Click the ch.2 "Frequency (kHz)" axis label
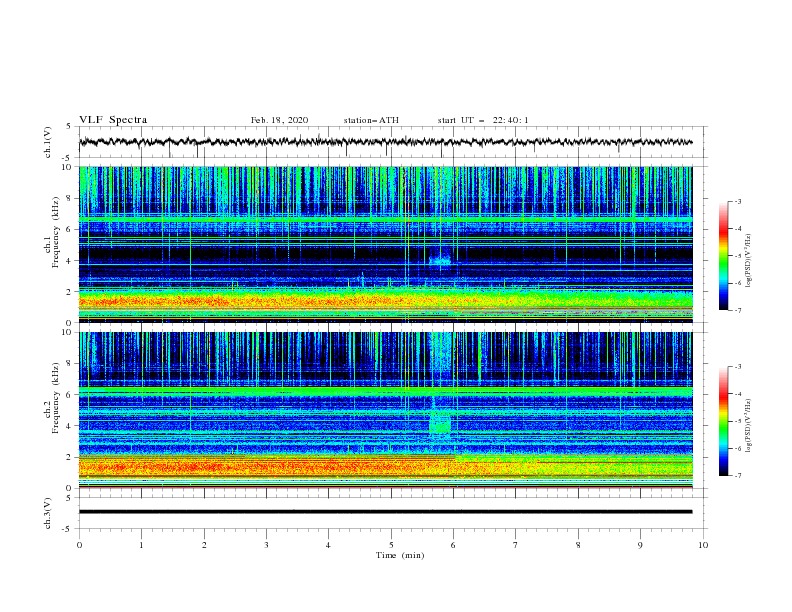Viewport: 792px width, 612px height. 55,398
